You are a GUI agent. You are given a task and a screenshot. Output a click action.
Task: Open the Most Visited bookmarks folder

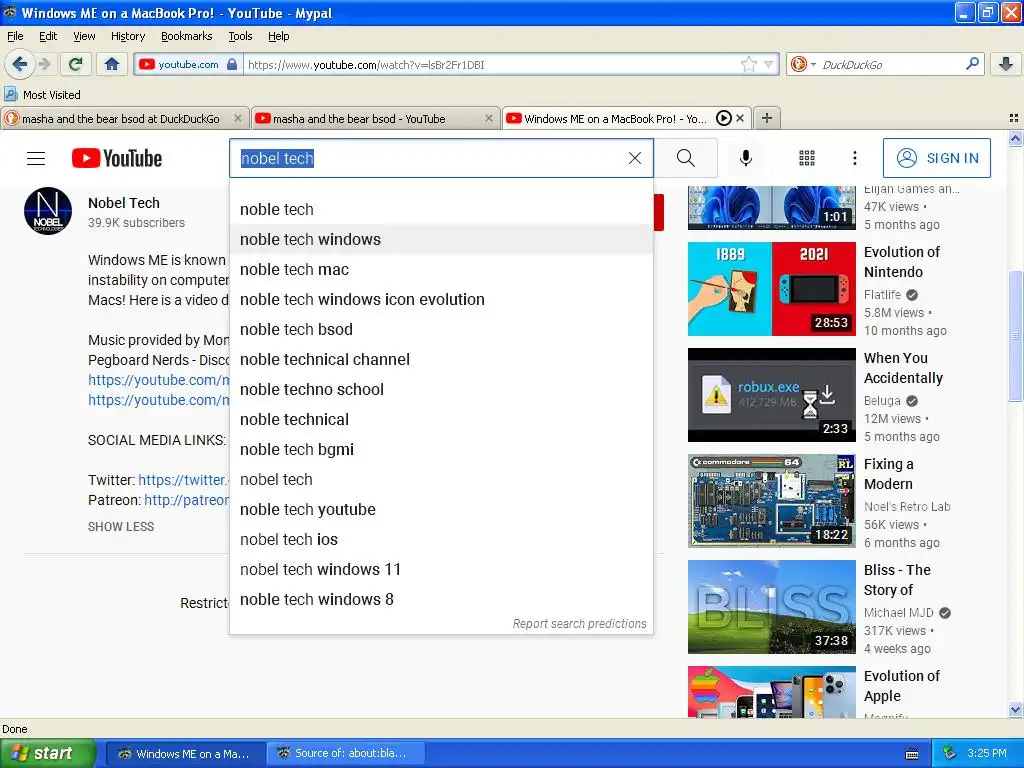tap(42, 95)
